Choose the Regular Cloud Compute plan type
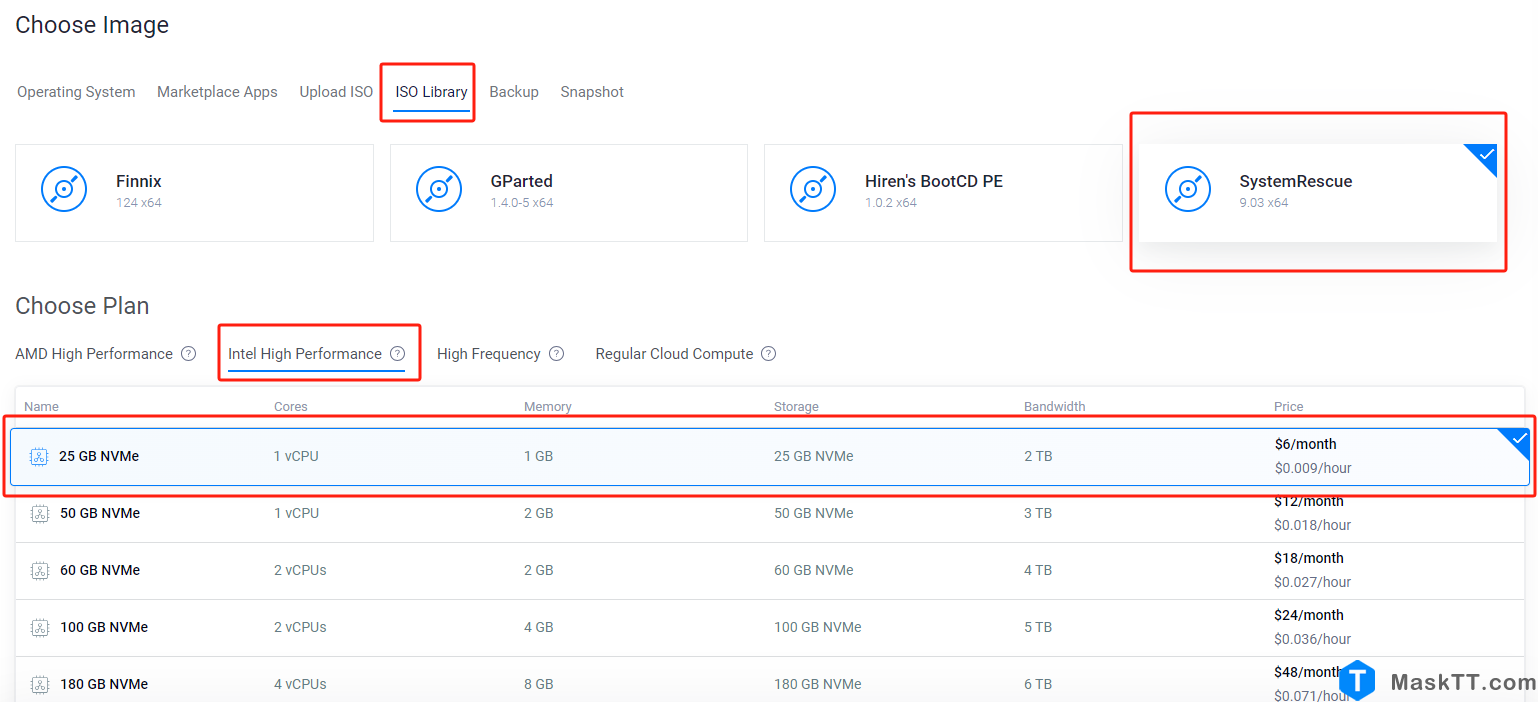Viewport: 1538px width, 702px height. [x=674, y=354]
